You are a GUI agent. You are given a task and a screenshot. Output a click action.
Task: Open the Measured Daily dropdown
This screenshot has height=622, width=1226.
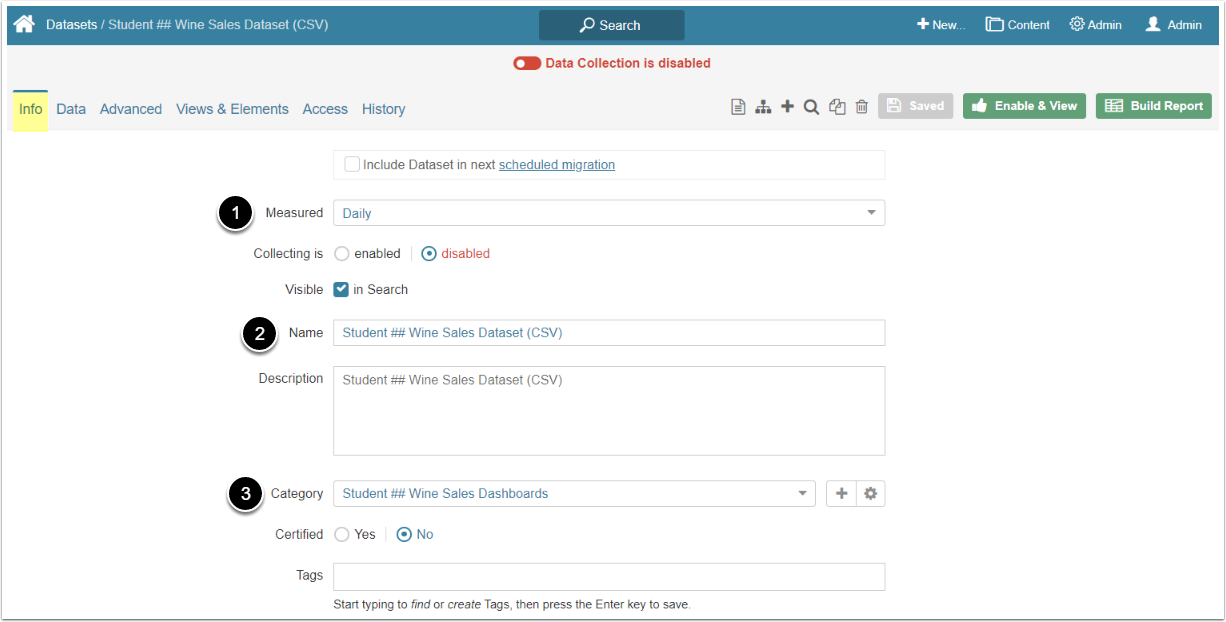click(609, 213)
